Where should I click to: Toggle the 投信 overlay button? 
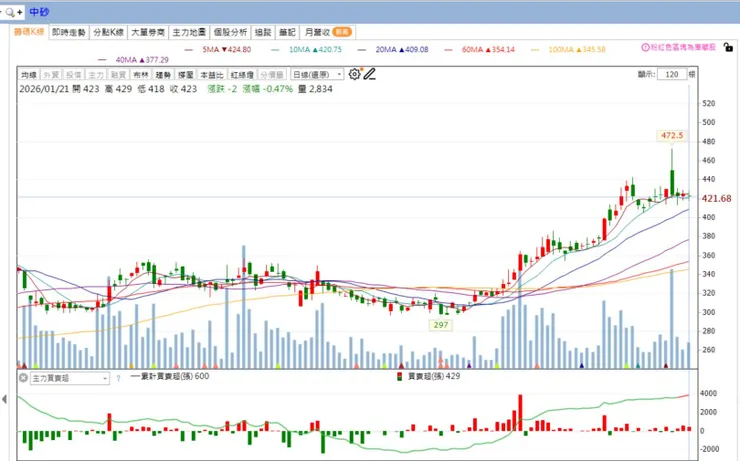(x=74, y=75)
